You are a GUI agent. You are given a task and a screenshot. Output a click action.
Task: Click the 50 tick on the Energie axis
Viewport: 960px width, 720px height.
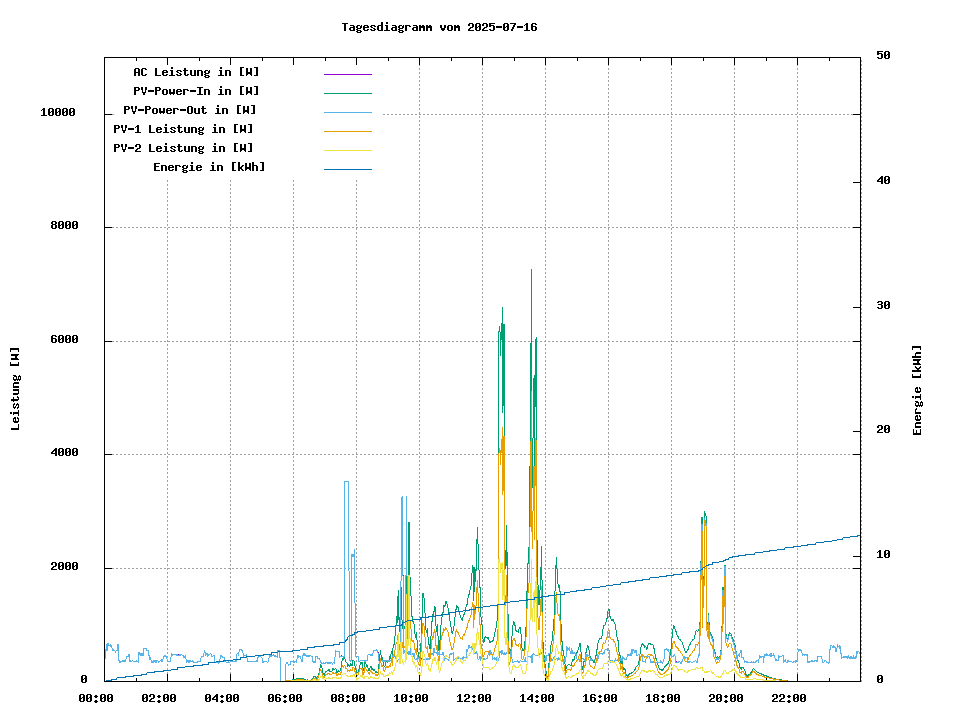[x=883, y=56]
